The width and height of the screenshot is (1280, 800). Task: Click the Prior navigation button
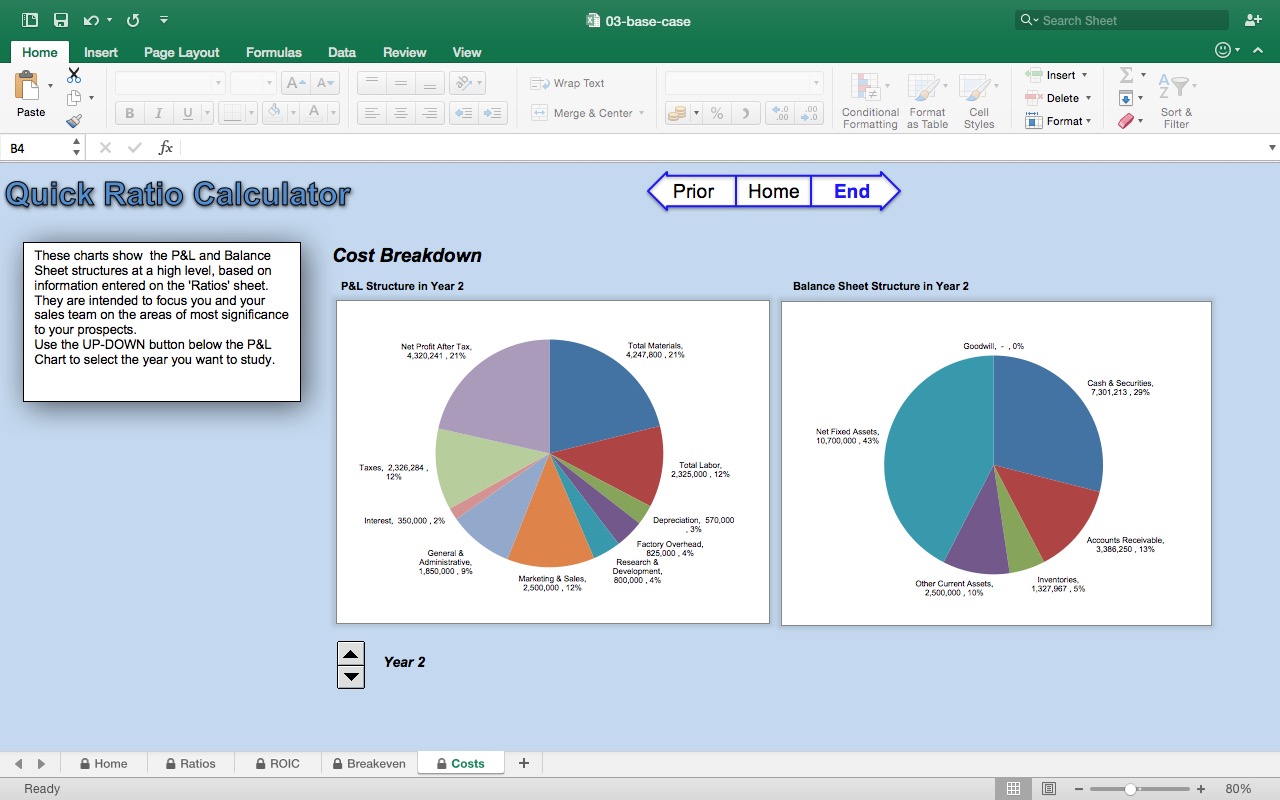click(x=695, y=191)
